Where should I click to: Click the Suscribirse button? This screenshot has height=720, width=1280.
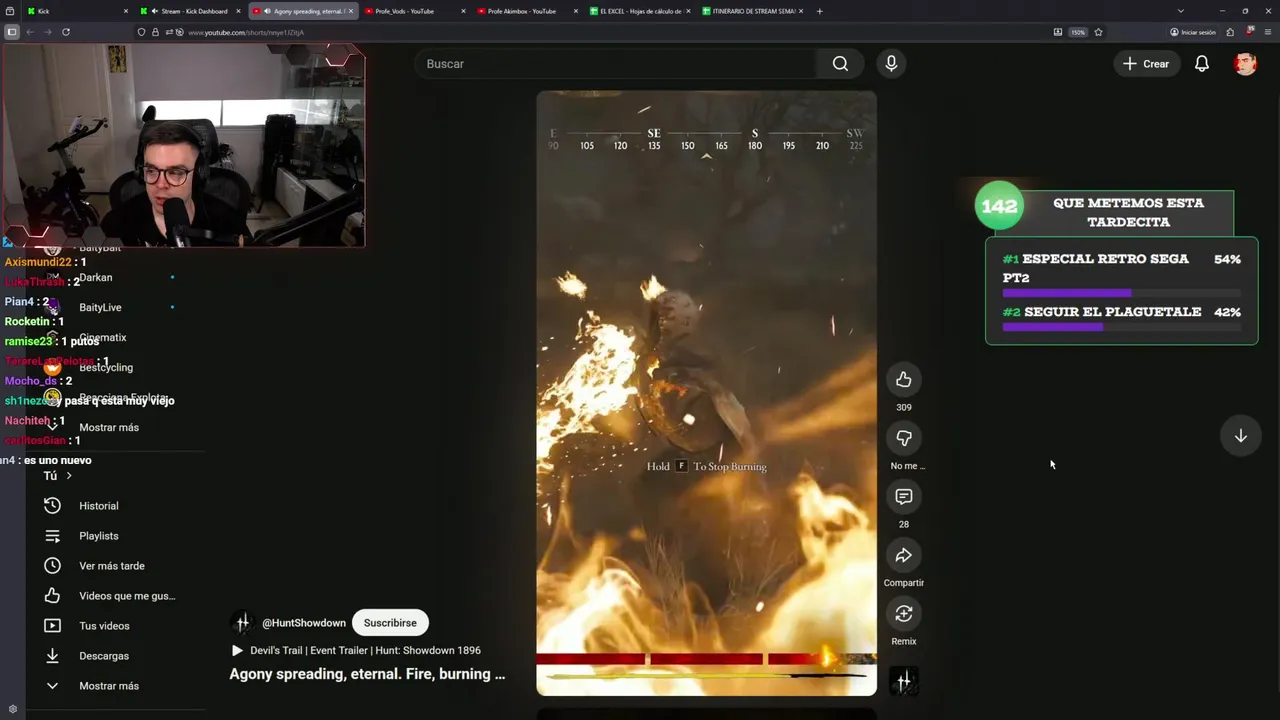click(390, 623)
